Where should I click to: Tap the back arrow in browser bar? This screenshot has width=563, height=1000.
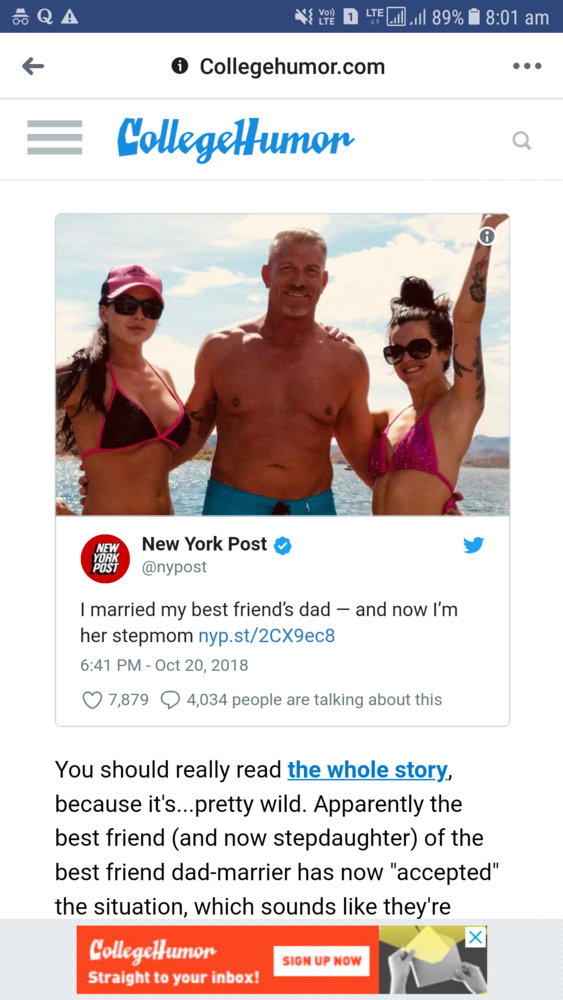tap(33, 66)
